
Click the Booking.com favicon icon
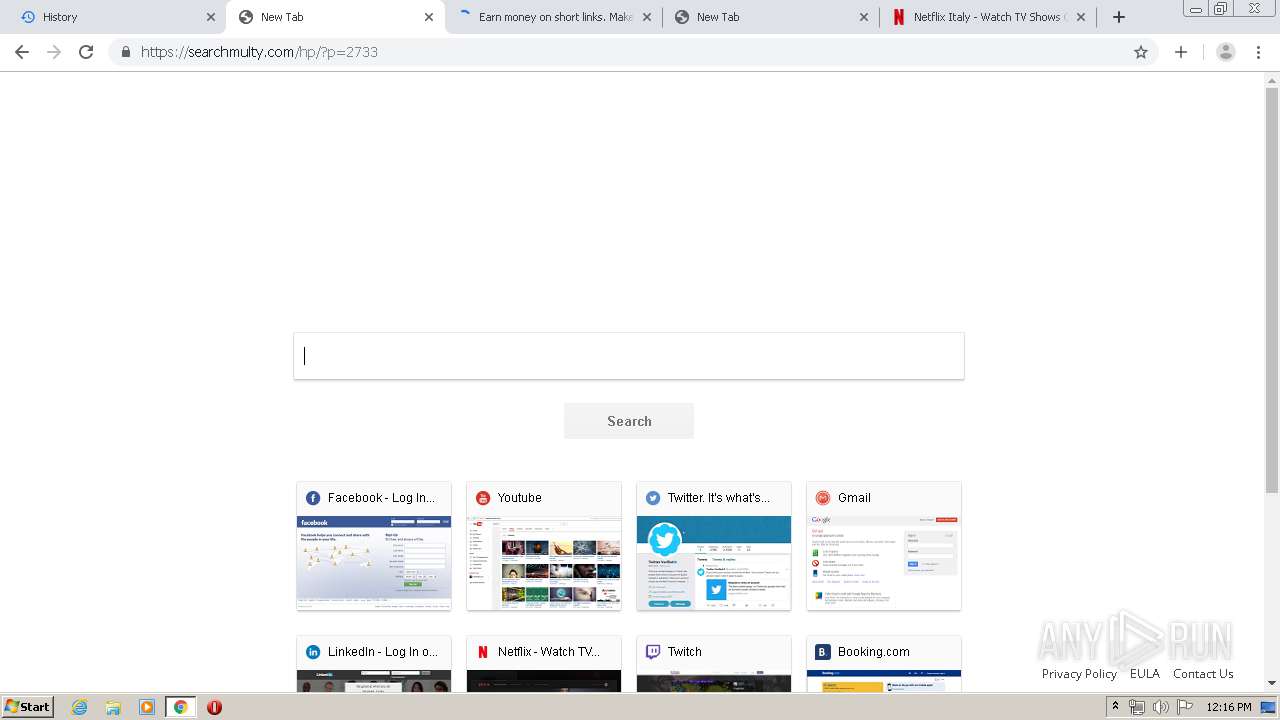point(823,652)
